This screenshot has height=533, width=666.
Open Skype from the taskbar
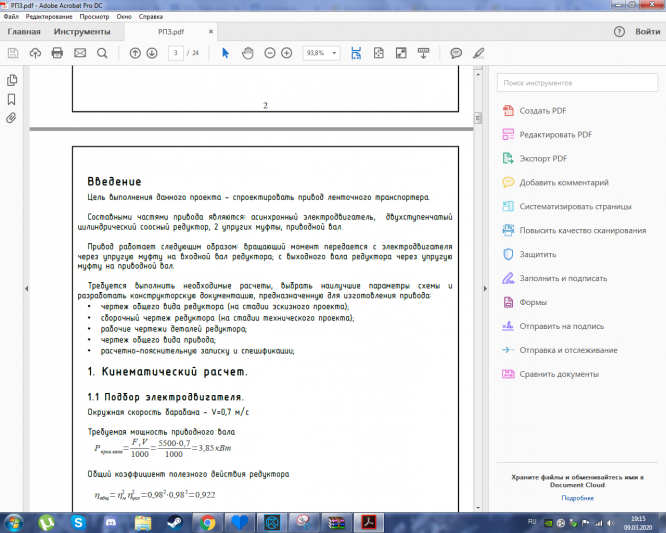pos(78,522)
